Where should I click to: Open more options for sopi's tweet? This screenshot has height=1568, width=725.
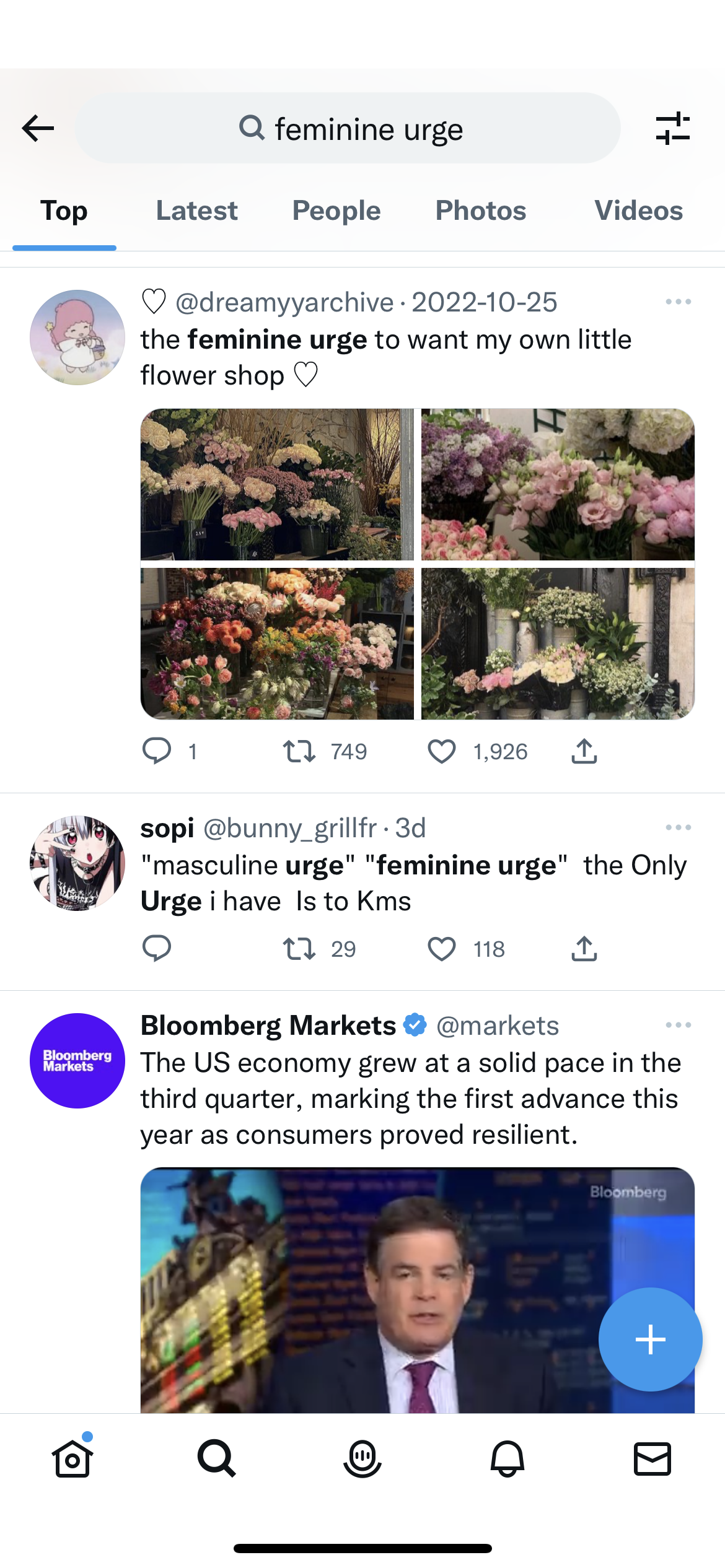(x=678, y=828)
